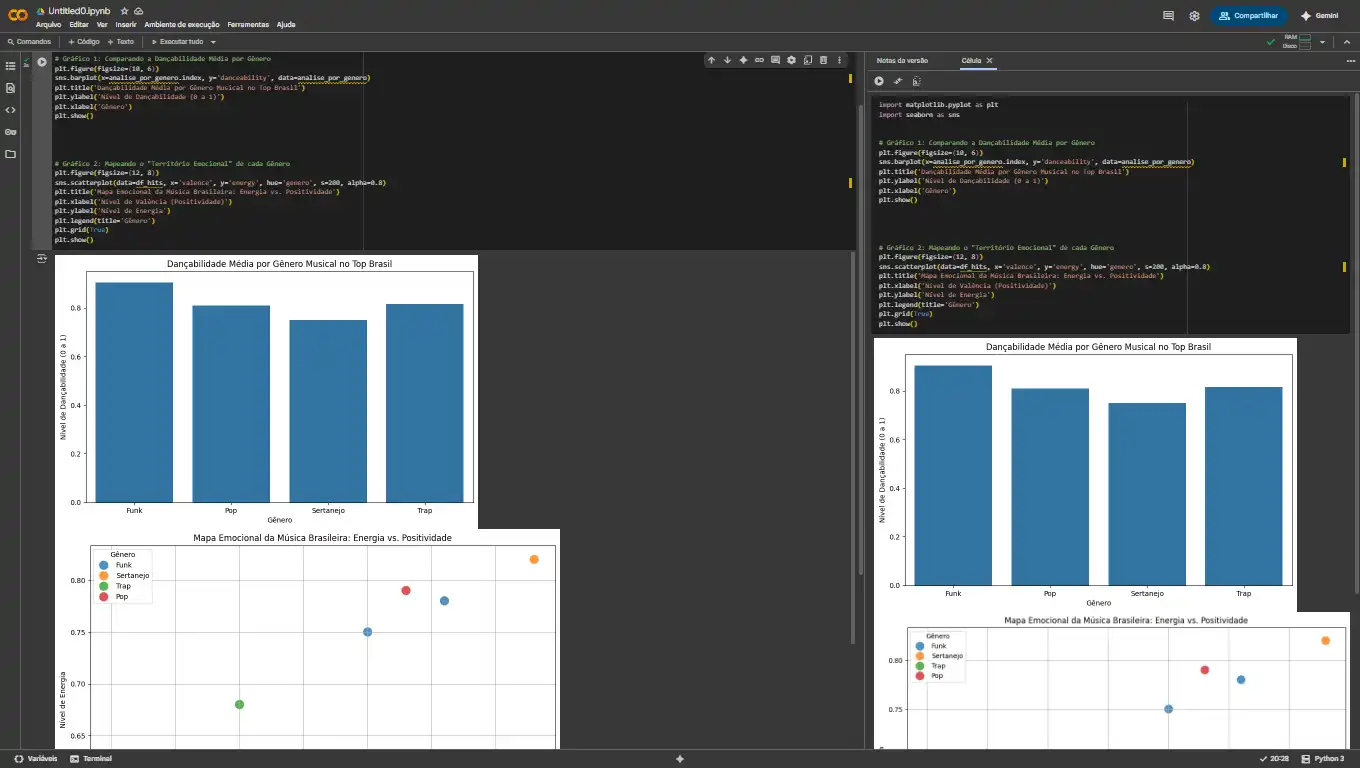Open the Gemini assistant button
This screenshot has width=1360, height=768.
click(1320, 16)
